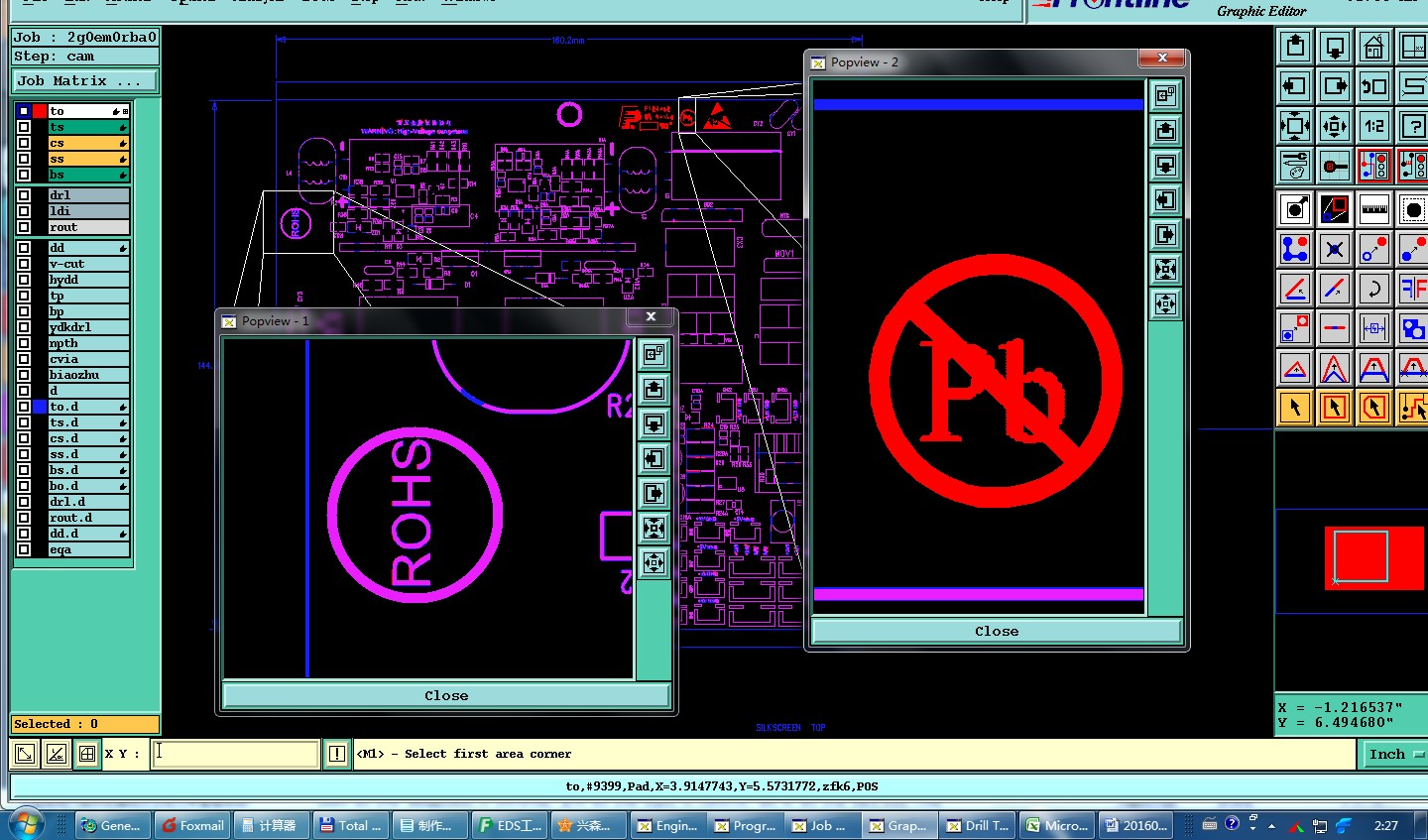Click the previous view undo-arrow icon
This screenshot has width=1428, height=840.
[1373, 86]
